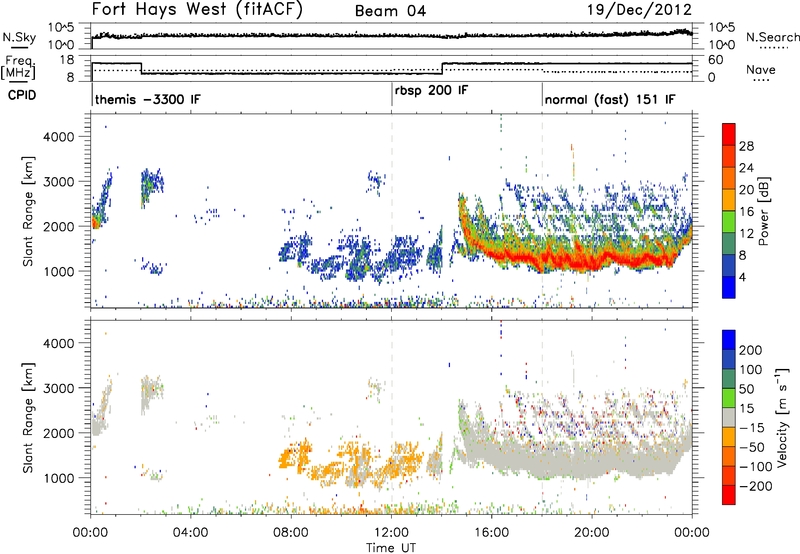The height and width of the screenshot is (554, 800).
Task: Click the 'Nave' legend label
Action: pyautogui.click(x=761, y=69)
